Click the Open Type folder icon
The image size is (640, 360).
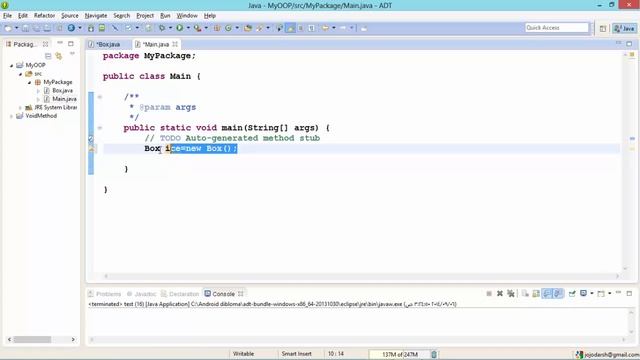click(x=248, y=28)
